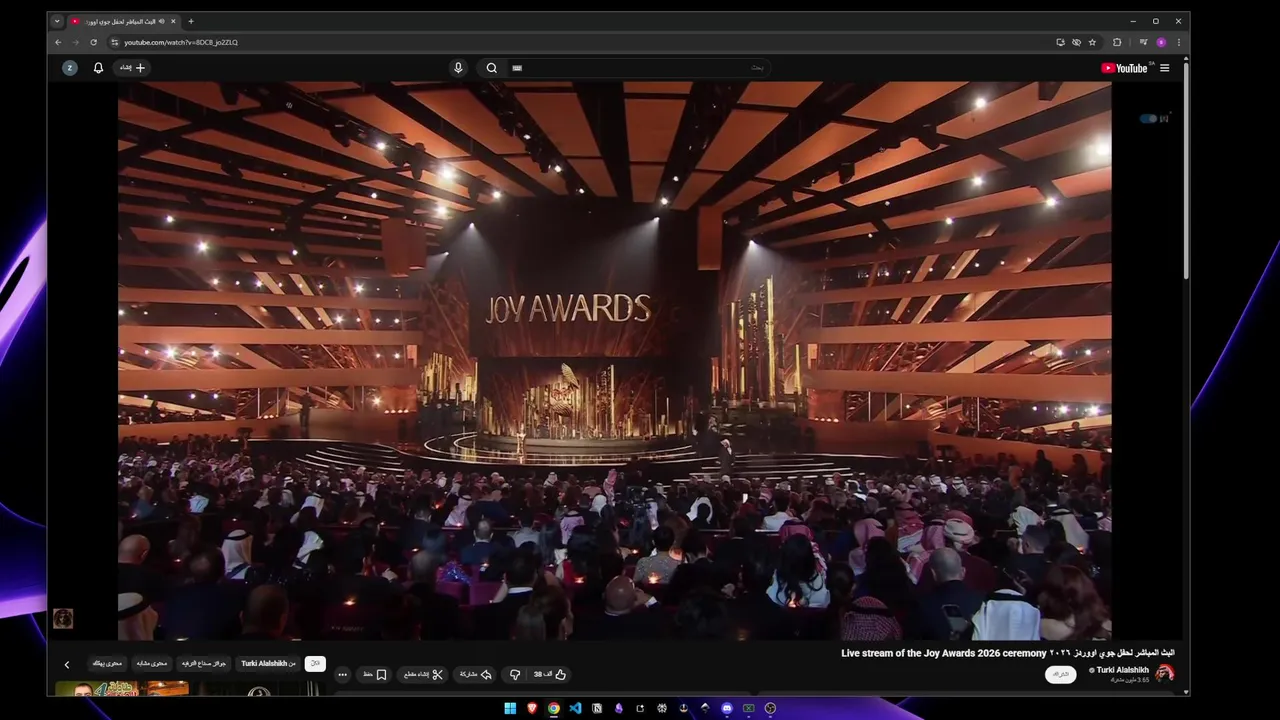
Task: Mute the audio-playing YouTube tab
Action: coord(161,21)
